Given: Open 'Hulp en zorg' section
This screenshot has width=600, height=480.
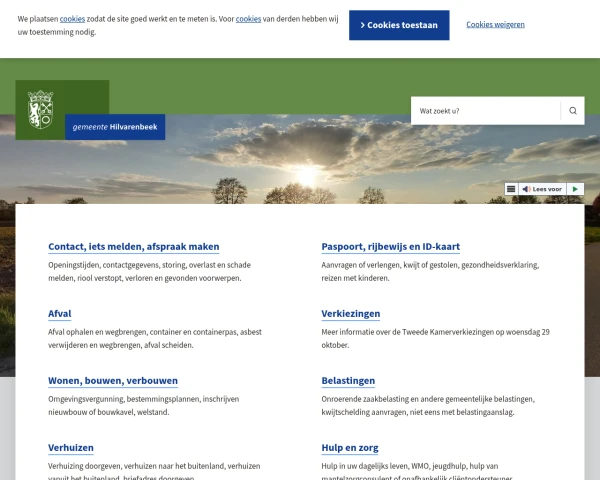Looking at the screenshot, I should coord(350,447).
